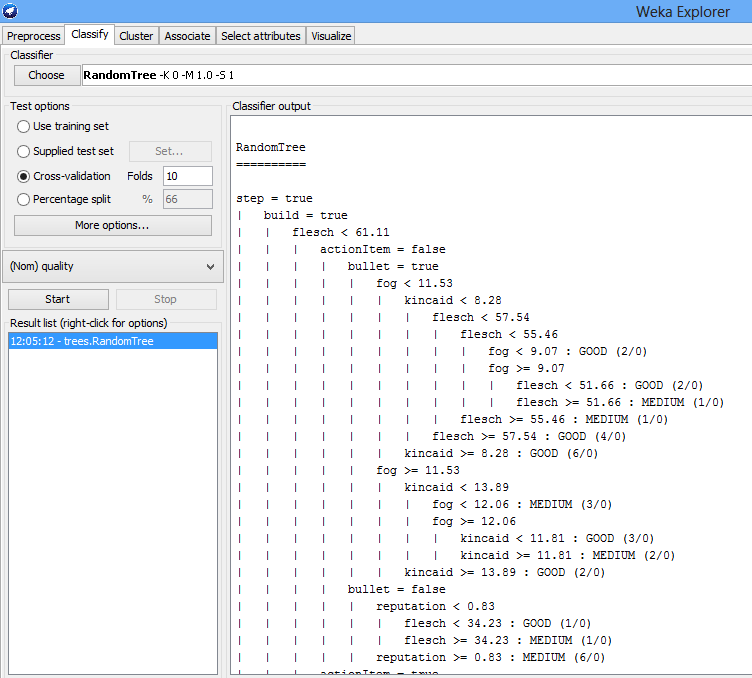Screen dimensions: 752x678
Task: Click 'kincaid < 8.28' tree line
Action: (x=452, y=301)
